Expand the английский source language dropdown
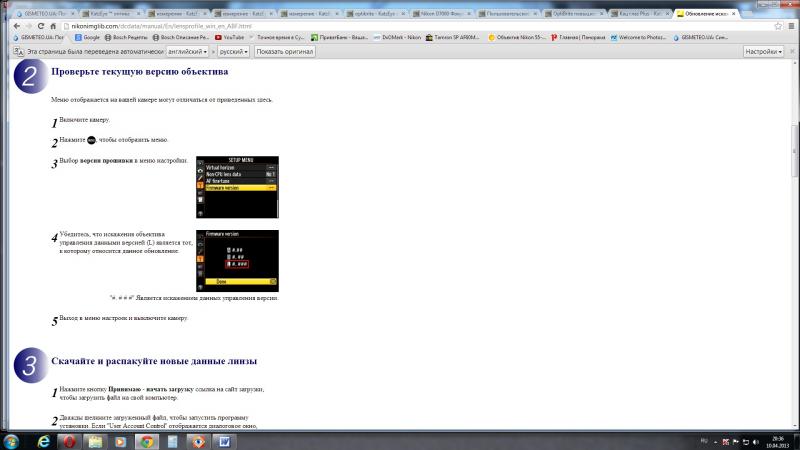 [187, 52]
